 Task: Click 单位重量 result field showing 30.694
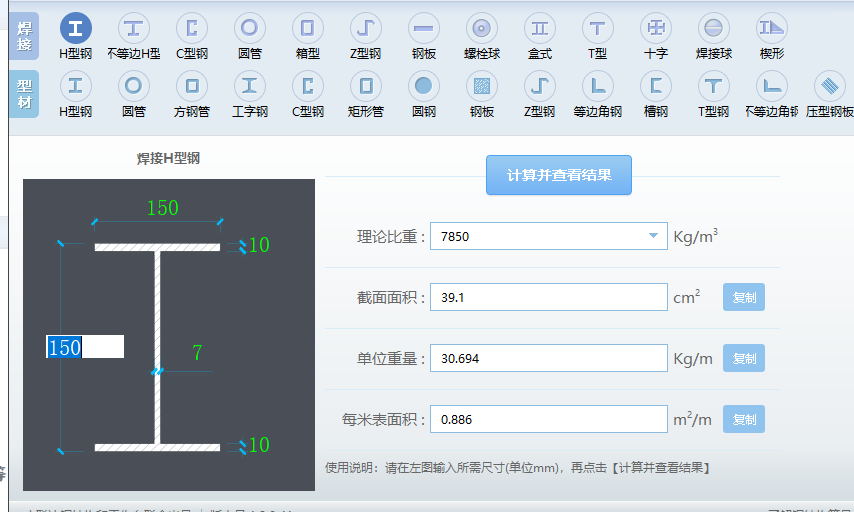click(x=548, y=358)
